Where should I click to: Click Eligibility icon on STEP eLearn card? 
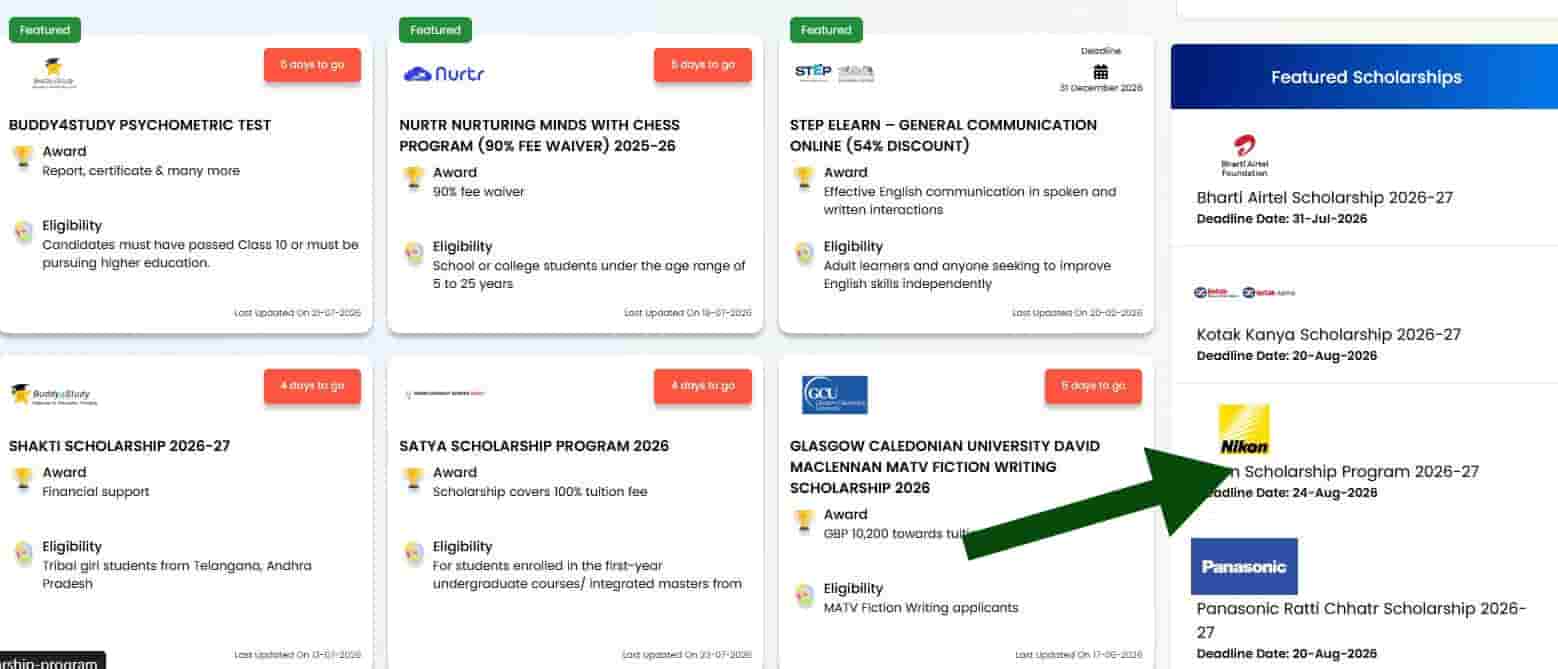[x=804, y=253]
